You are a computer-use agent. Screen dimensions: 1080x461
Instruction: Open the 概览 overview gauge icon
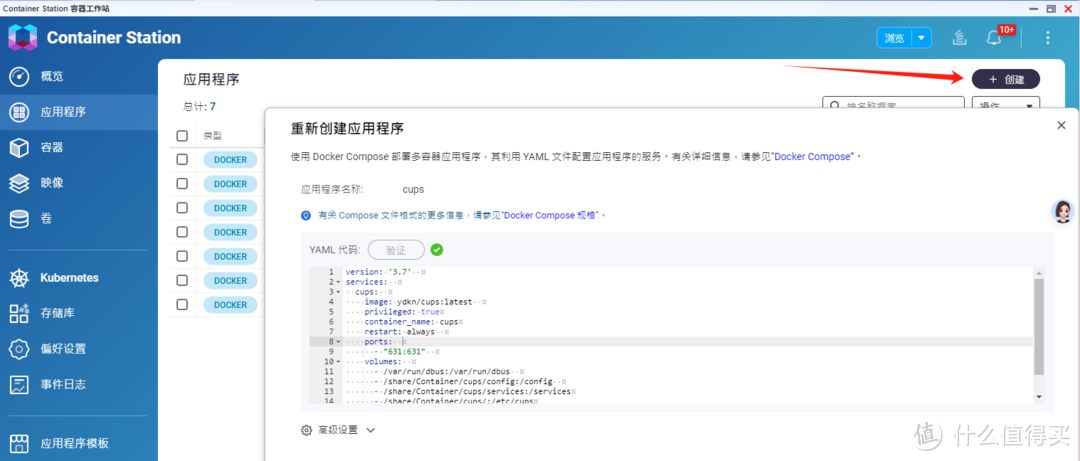coord(19,76)
